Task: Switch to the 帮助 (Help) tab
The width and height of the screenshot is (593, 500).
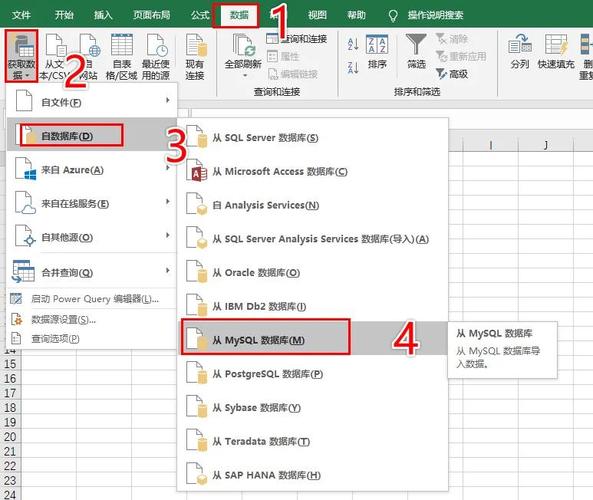Action: click(356, 15)
